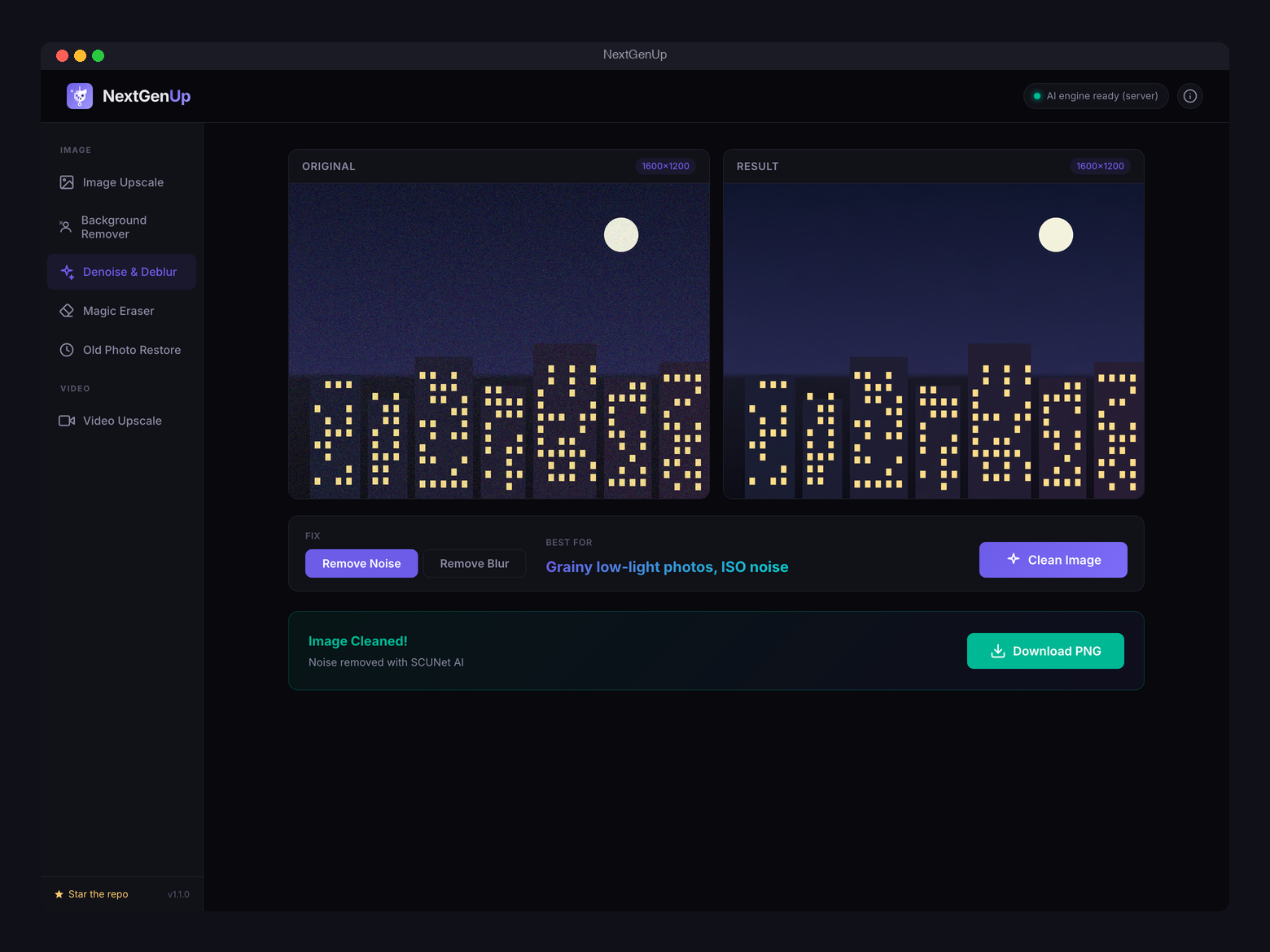Open the info circle icon in header
Screen dimensions: 1270x952
pyautogui.click(x=1190, y=96)
